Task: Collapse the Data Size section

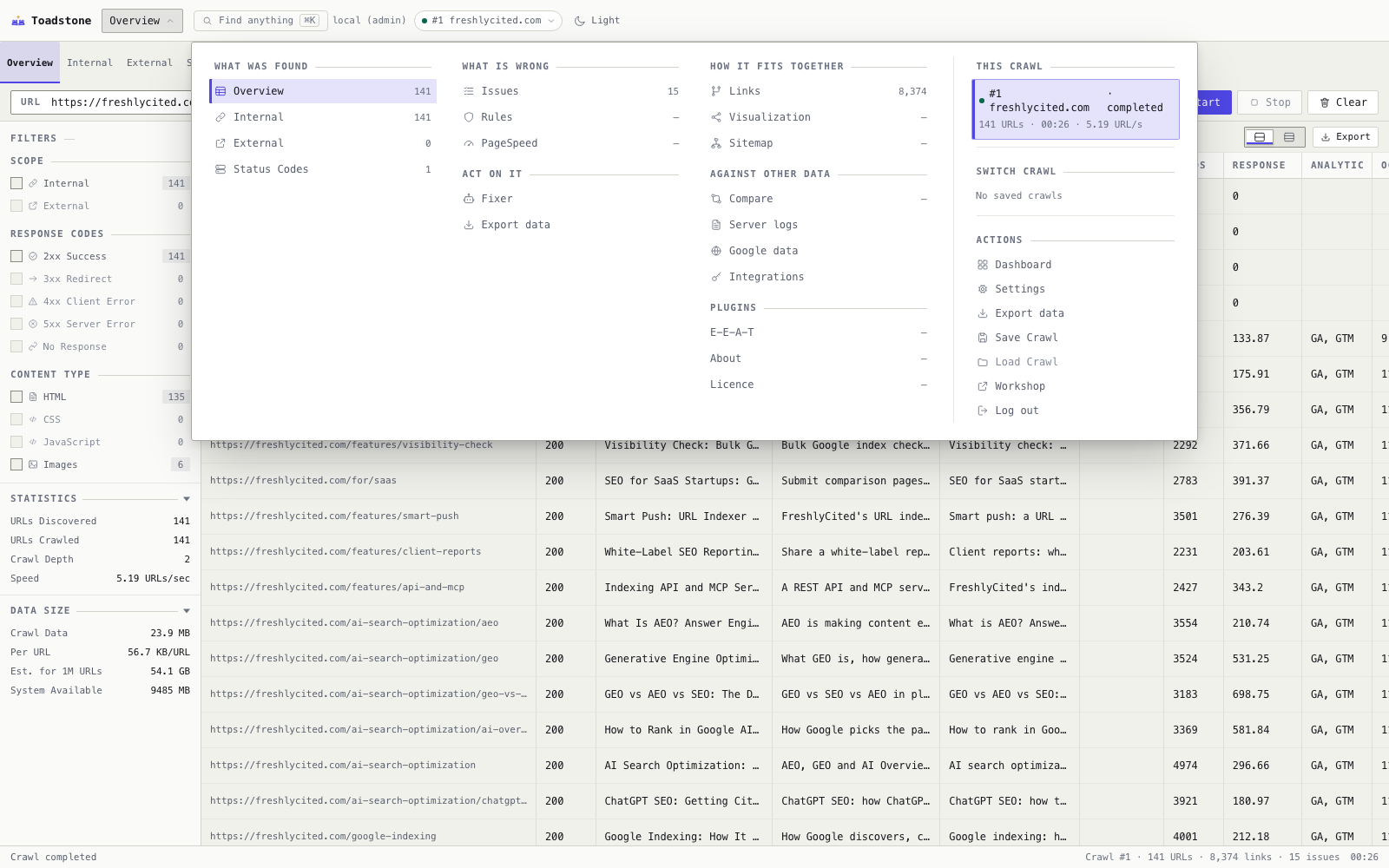Action: coord(187,611)
